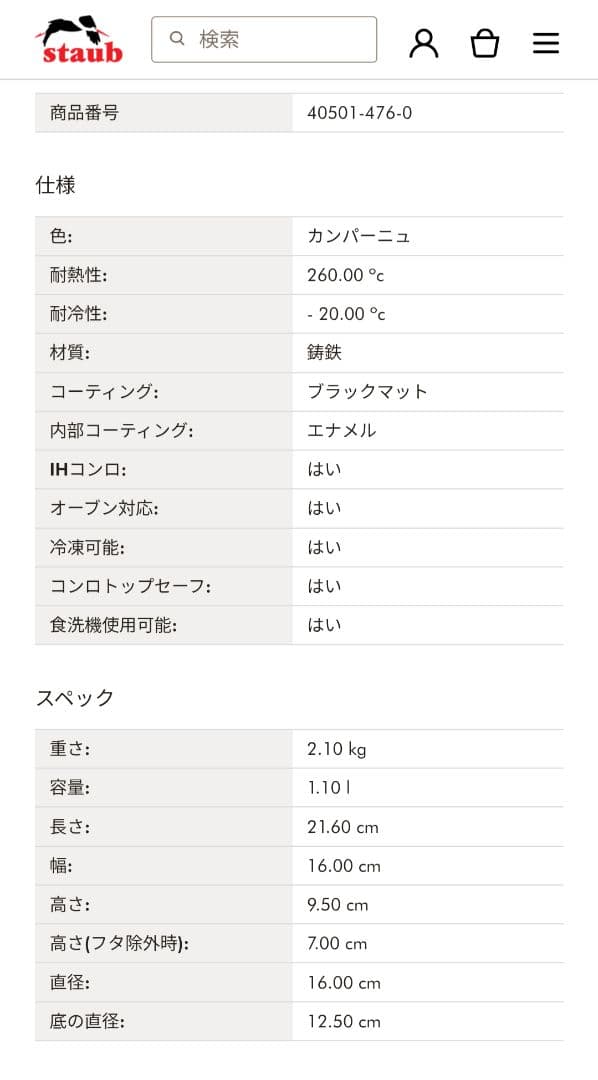
Task: Select the 耐熱性 260.00 °c value
Action: click(347, 274)
